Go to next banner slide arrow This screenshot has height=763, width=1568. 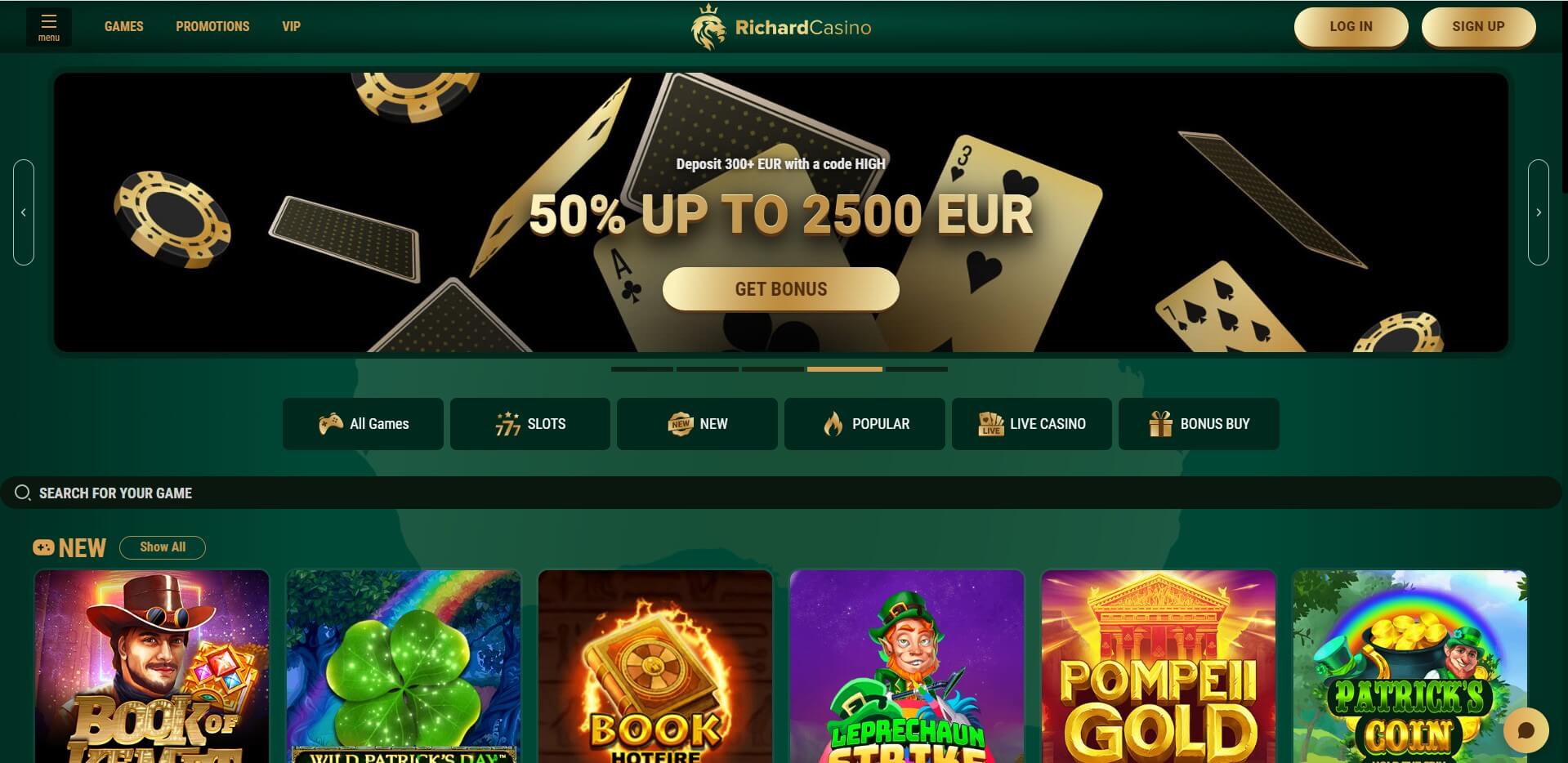(1539, 212)
